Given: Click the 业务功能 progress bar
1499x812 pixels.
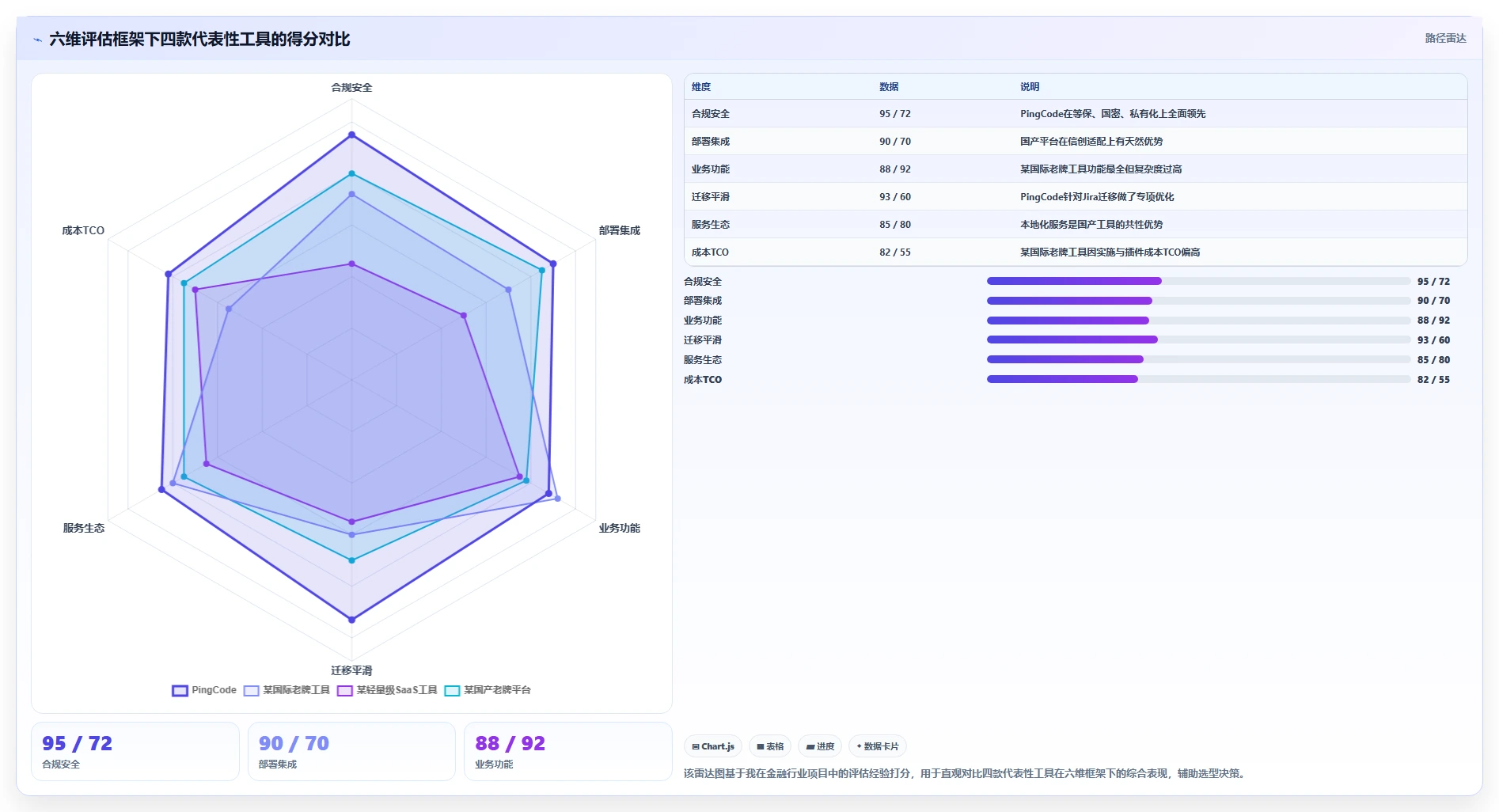Looking at the screenshot, I should tap(1198, 321).
